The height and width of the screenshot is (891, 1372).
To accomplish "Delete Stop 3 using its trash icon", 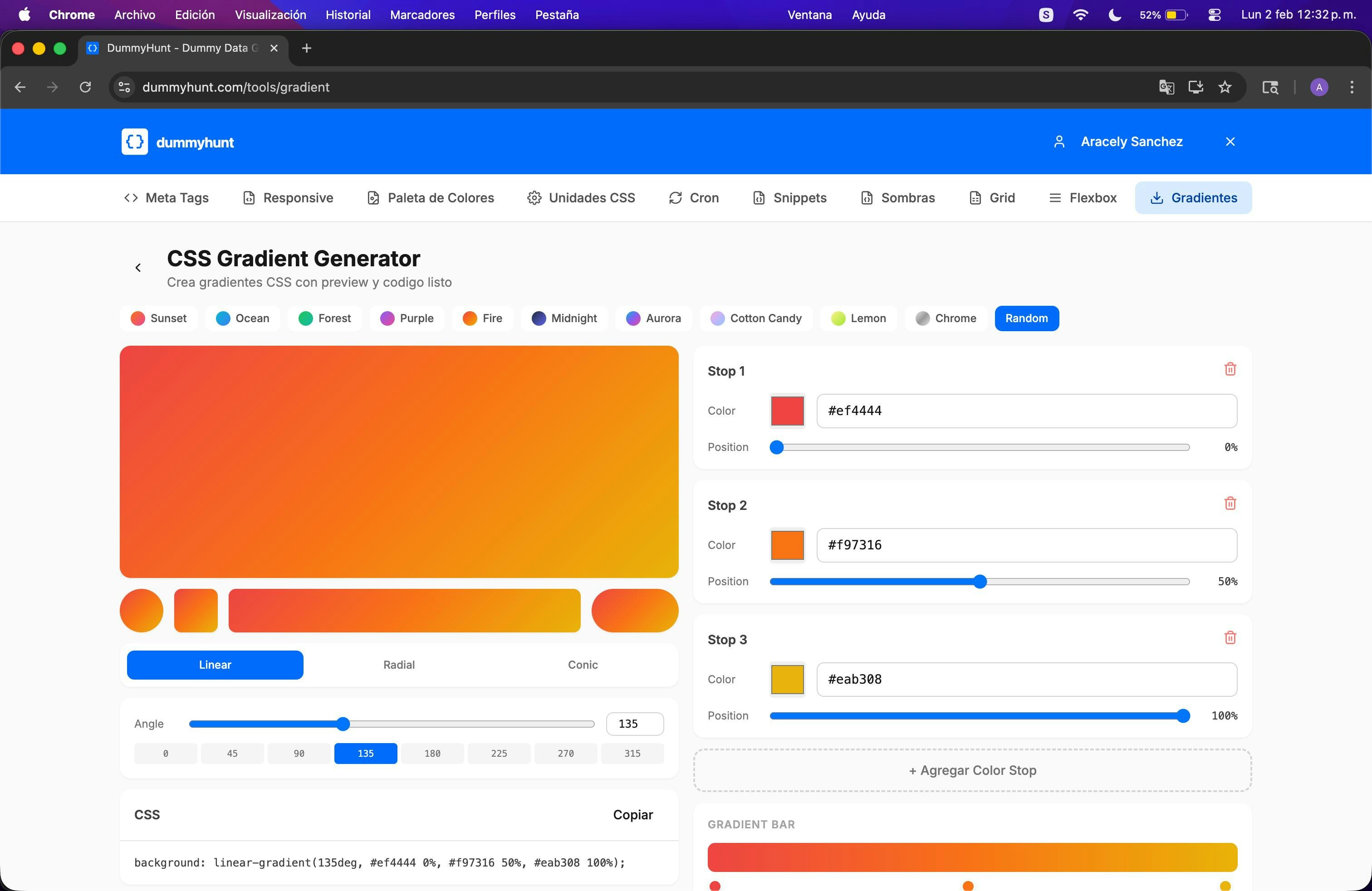I will click(x=1230, y=637).
